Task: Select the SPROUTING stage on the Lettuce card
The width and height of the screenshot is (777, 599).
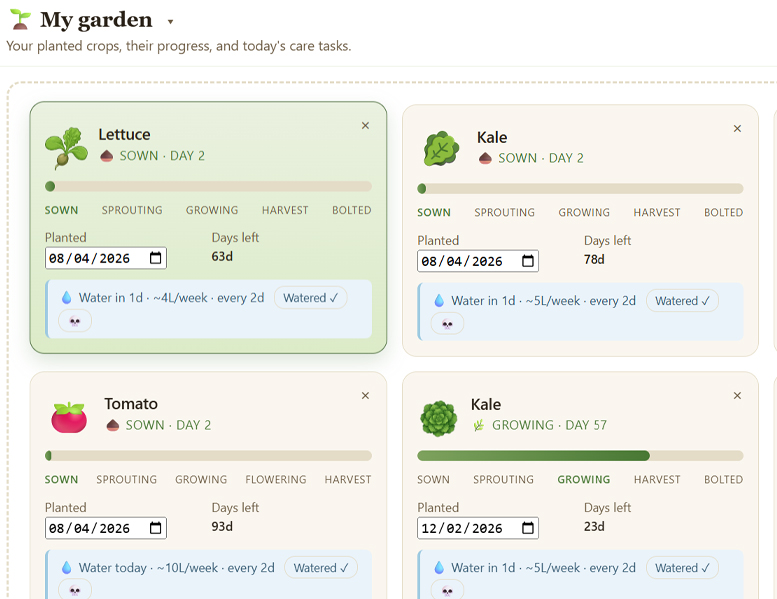Action: 132,211
